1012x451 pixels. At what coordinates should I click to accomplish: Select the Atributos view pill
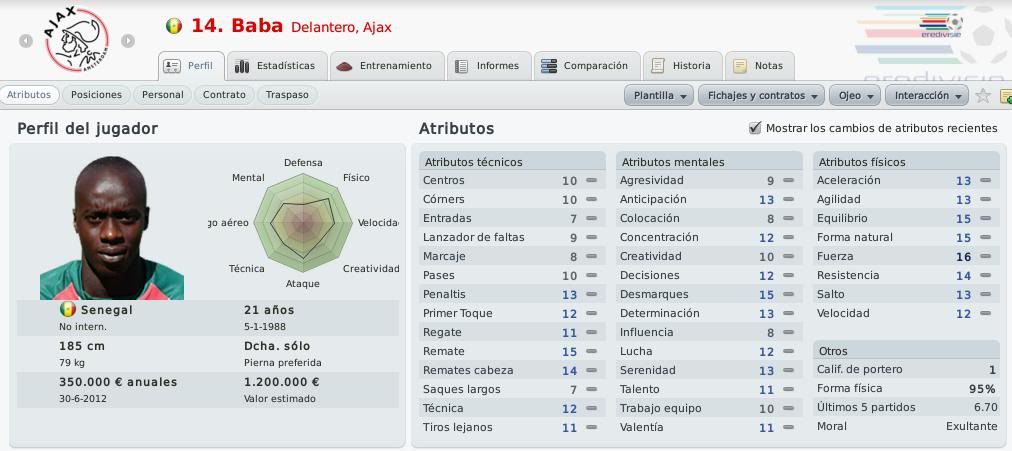click(29, 95)
